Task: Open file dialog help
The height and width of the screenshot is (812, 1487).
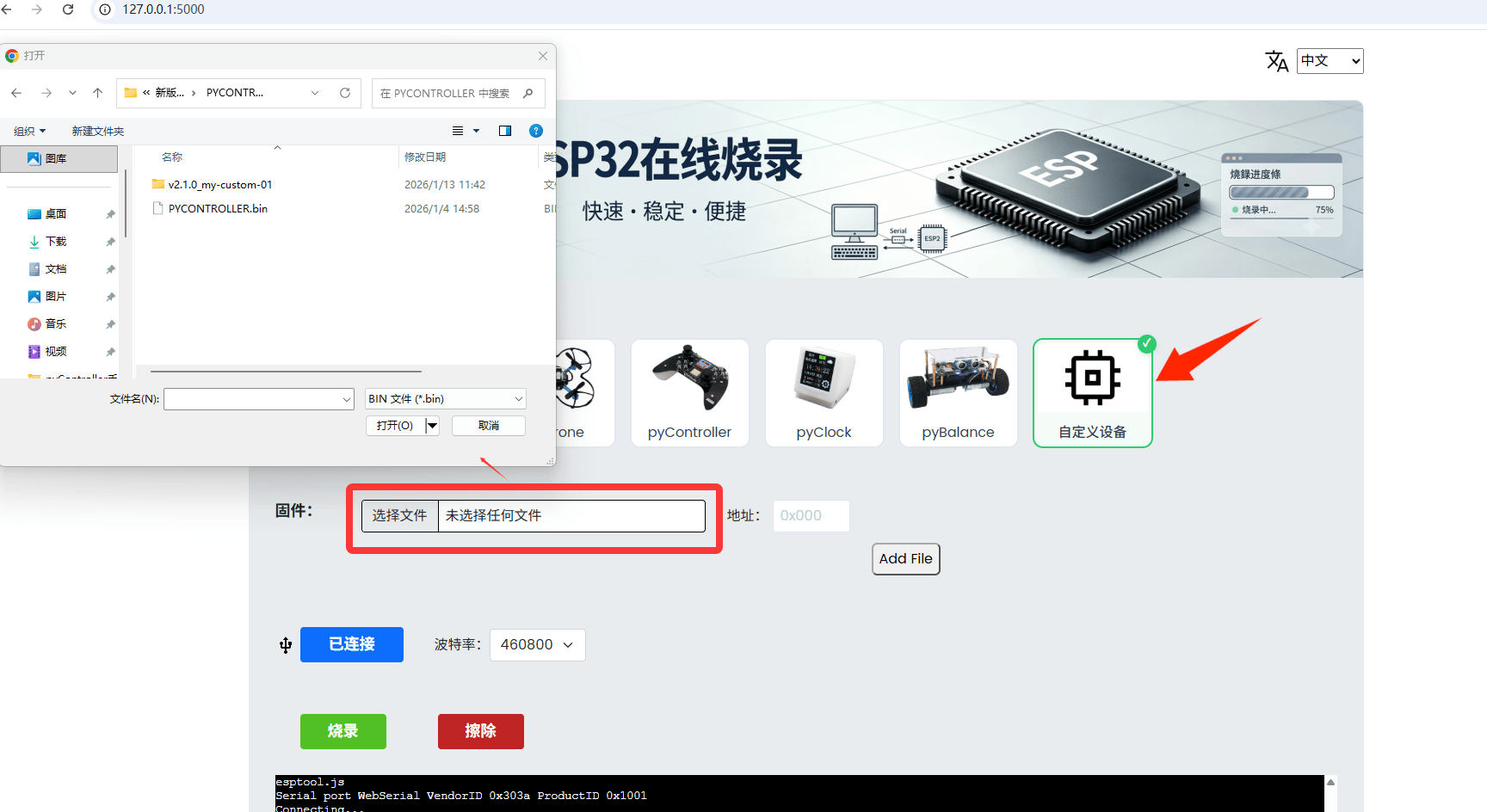Action: [x=536, y=131]
